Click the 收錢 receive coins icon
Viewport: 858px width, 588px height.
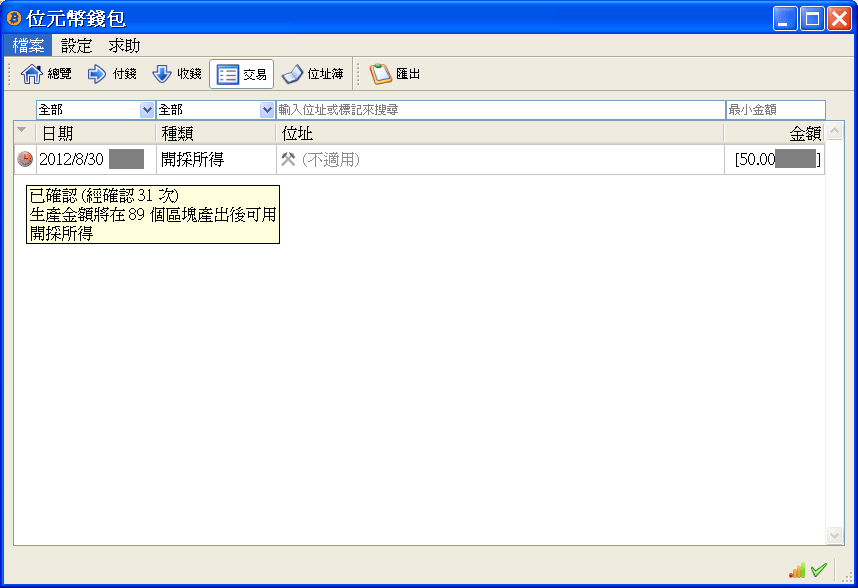pyautogui.click(x=161, y=74)
